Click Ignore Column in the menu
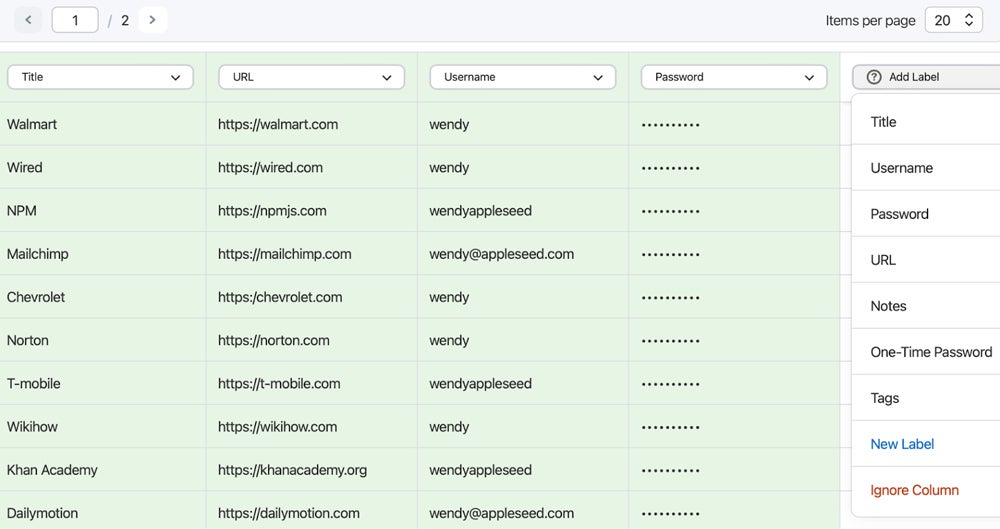Image resolution: width=1000 pixels, height=529 pixels. pos(914,490)
